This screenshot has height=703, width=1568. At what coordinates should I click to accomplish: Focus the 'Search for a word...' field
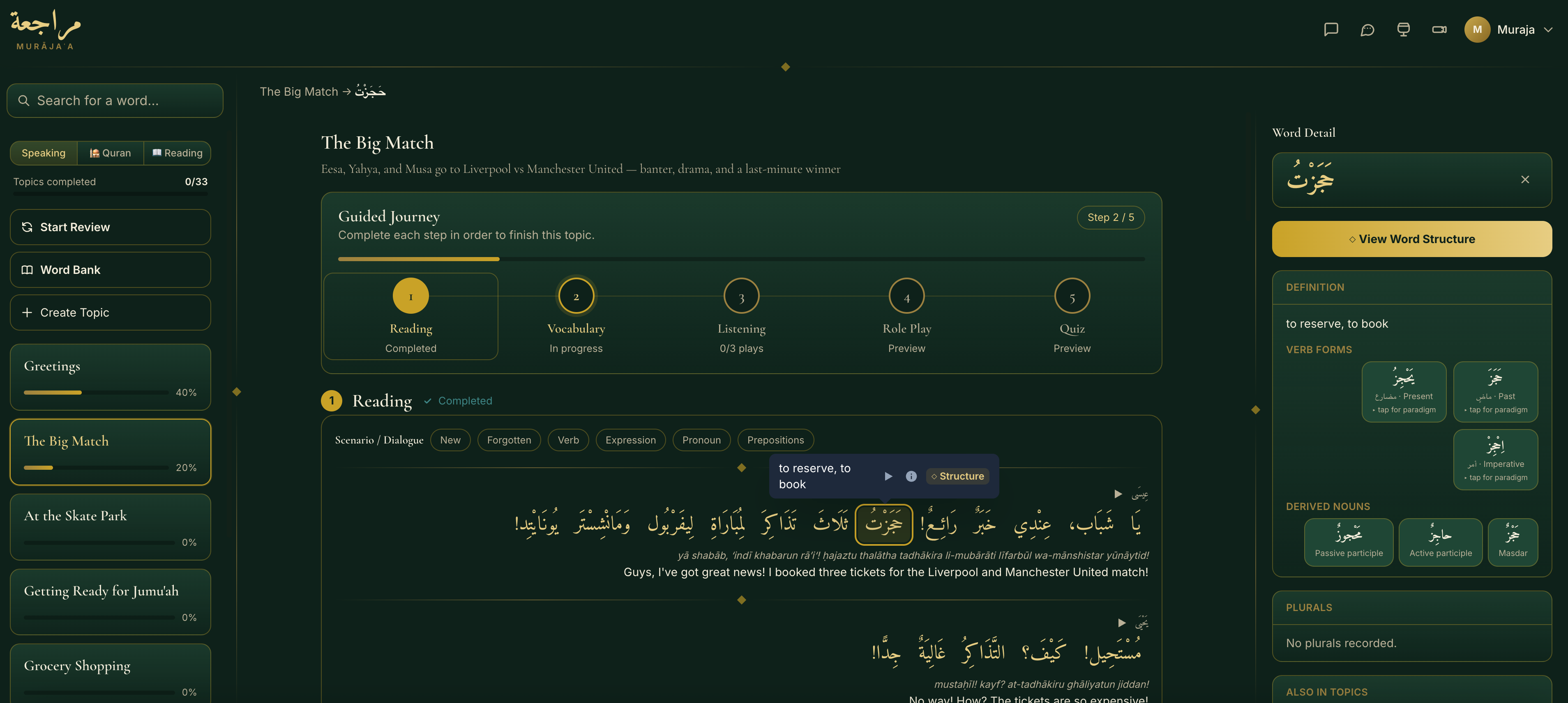tap(115, 100)
